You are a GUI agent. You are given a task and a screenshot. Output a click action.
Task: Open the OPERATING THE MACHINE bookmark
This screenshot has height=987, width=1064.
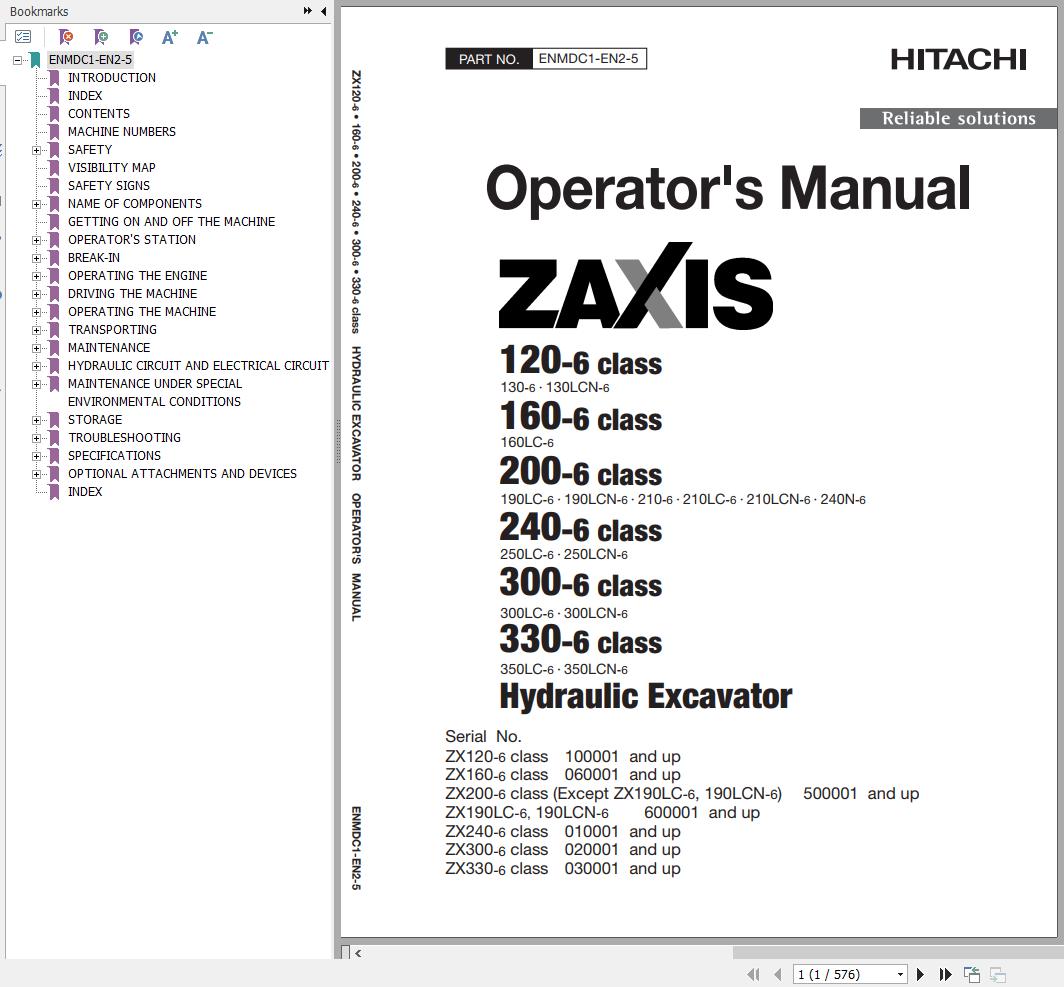142,311
